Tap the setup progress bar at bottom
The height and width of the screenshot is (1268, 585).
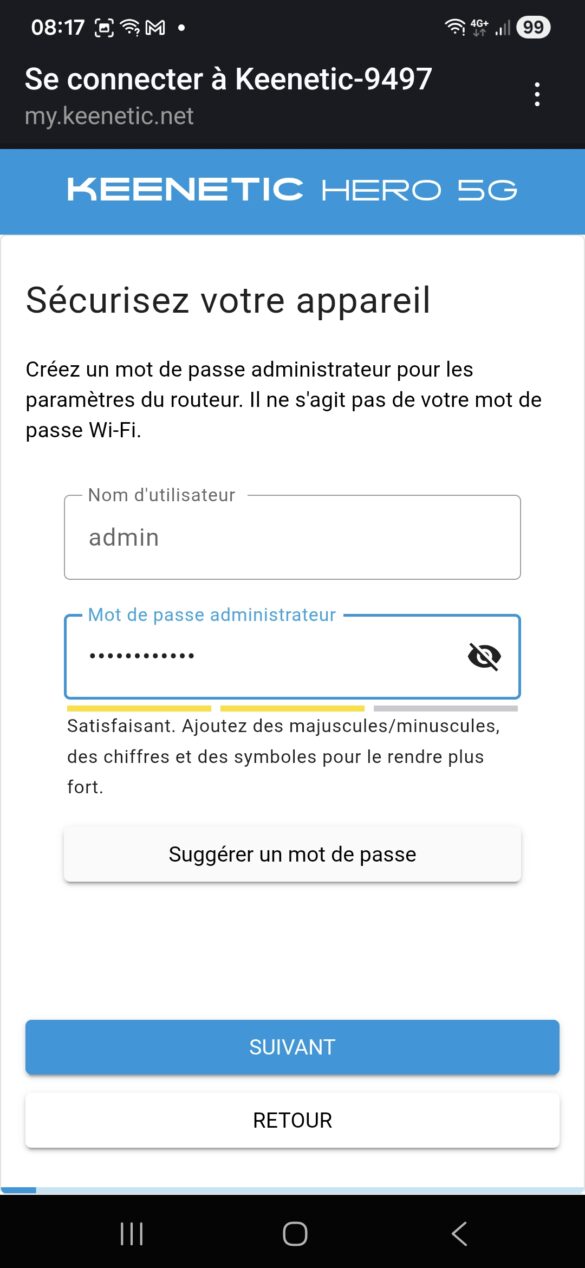292,1190
